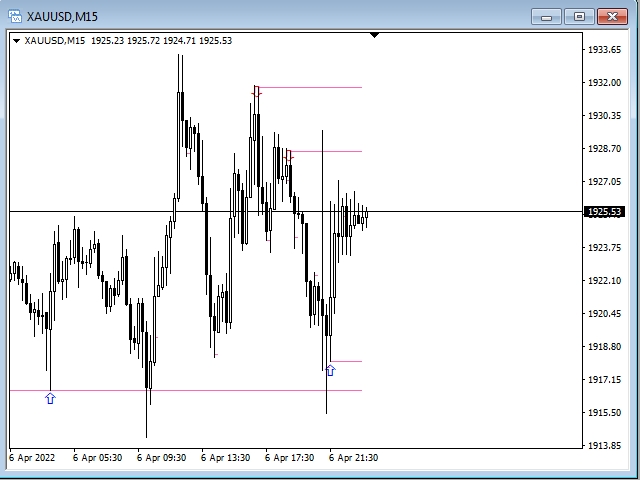Click the 6 Apr 17:30 time label
This screenshot has height=480, width=640.
[290, 458]
